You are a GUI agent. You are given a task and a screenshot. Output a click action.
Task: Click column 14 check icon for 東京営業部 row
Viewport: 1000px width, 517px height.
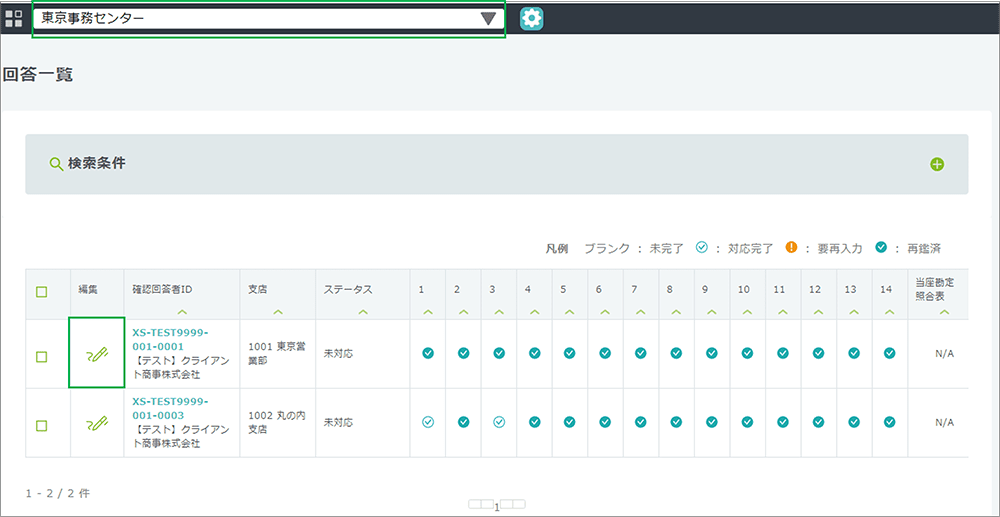tap(889, 353)
